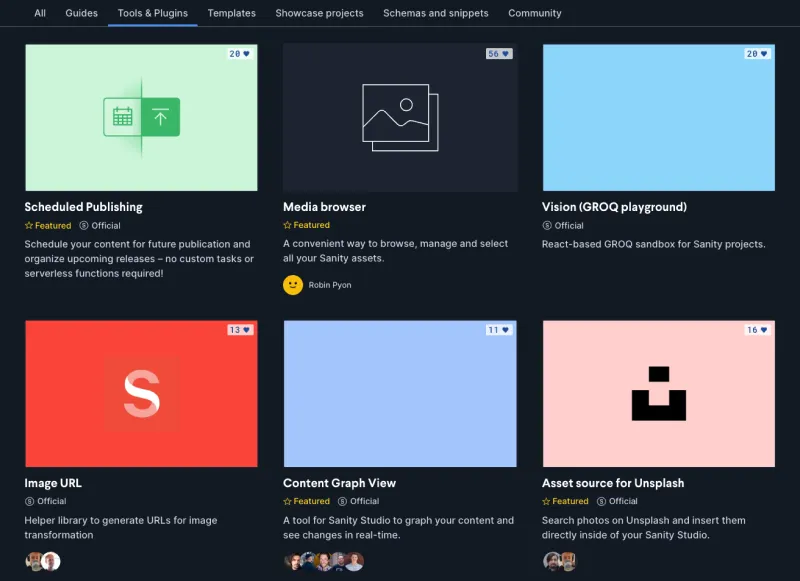Click the Official badge under Image URL

point(45,501)
